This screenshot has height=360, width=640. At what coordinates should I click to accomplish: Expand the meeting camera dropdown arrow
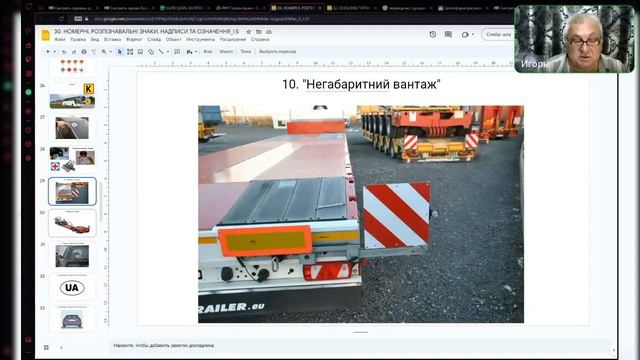coord(473,35)
